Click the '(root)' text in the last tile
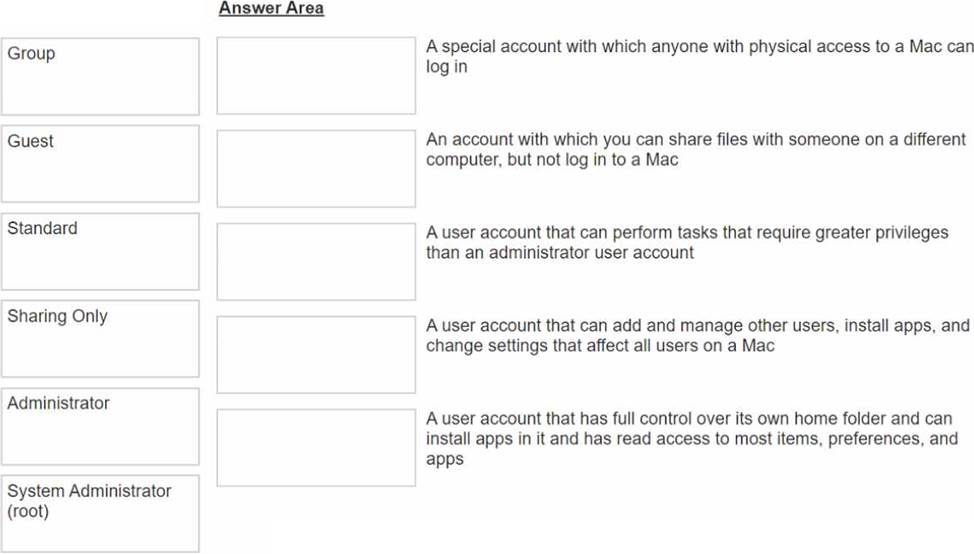This screenshot has height=554, width=974. click(x=28, y=512)
